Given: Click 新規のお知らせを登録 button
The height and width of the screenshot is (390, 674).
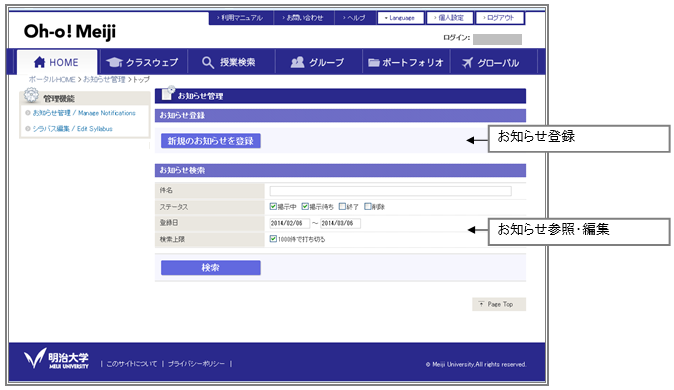Looking at the screenshot, I should pos(211,141).
